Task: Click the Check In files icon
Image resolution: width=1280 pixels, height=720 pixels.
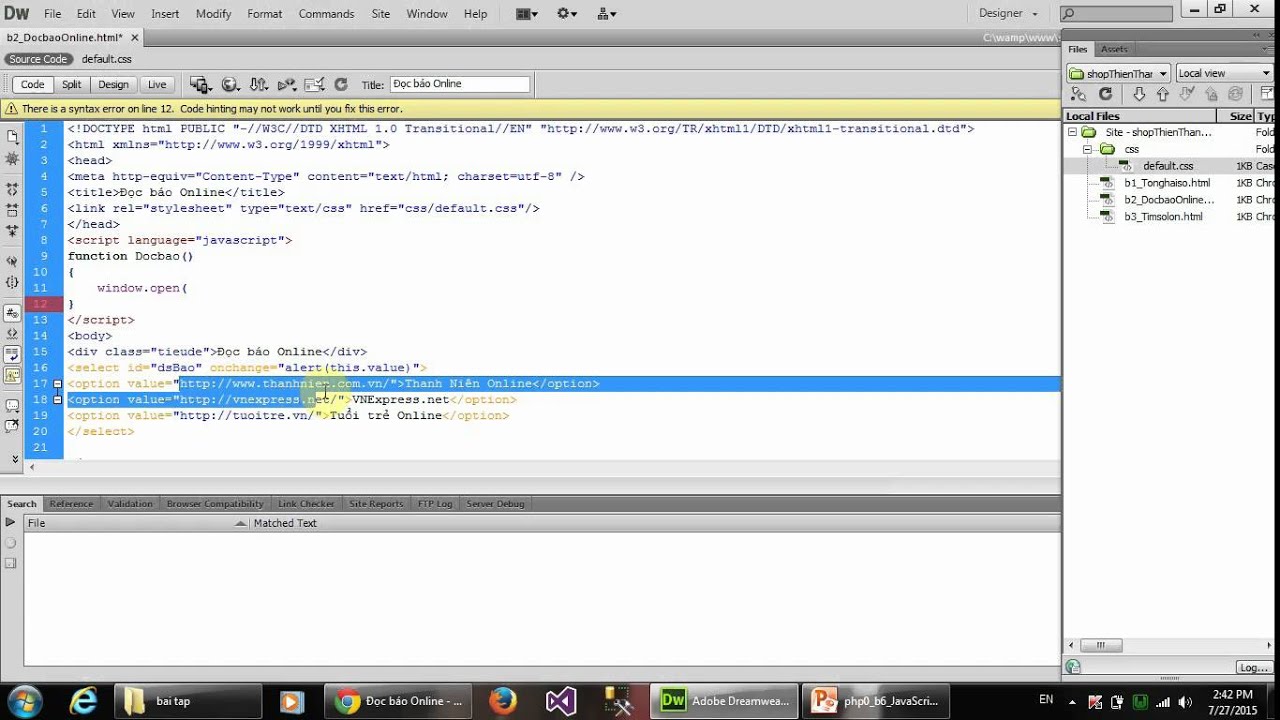Action: tap(1211, 94)
